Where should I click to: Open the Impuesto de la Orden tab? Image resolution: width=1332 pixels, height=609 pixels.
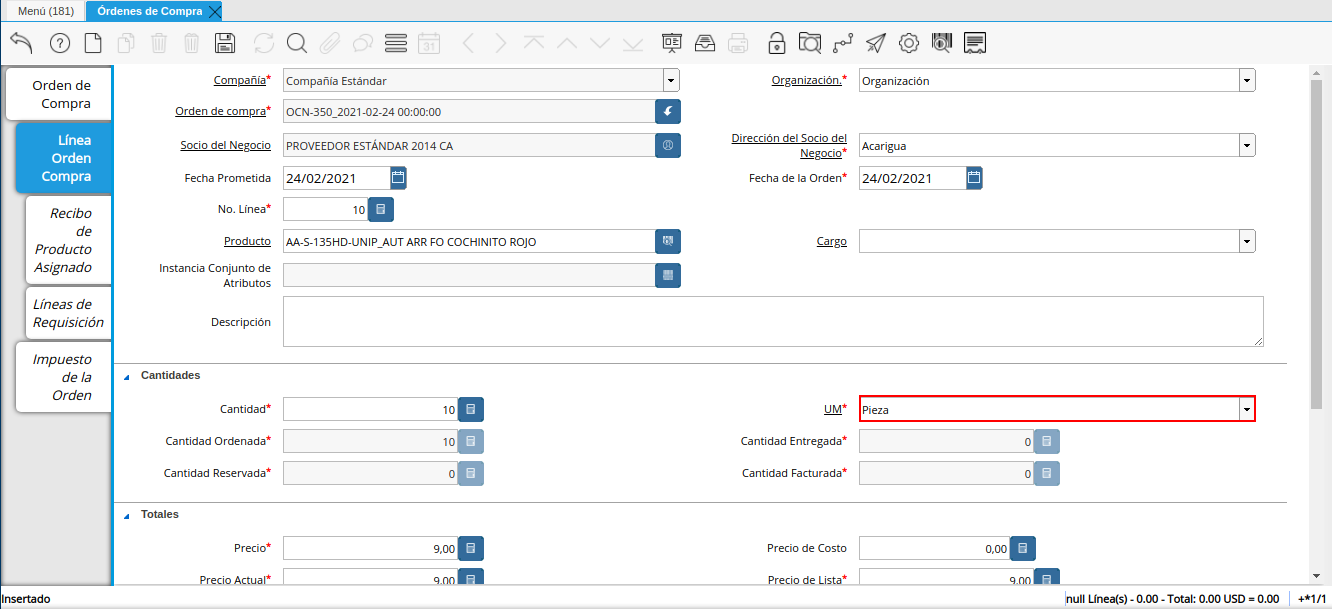[x=64, y=377]
